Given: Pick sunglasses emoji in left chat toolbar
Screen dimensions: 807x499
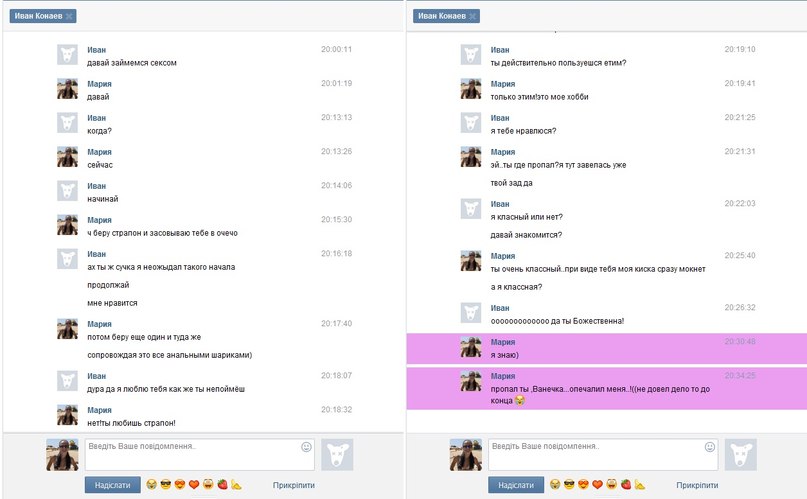Looking at the screenshot, I should (x=166, y=484).
